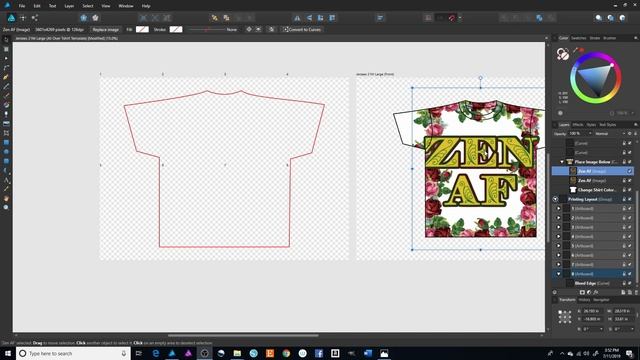Open the Select menu
Viewport: 640px width, 360px height.
tap(88, 6)
